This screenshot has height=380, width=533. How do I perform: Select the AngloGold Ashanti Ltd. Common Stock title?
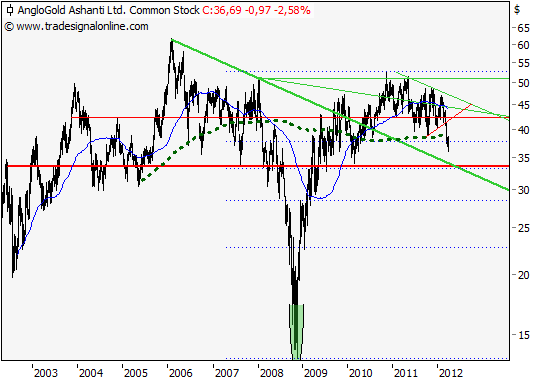point(108,10)
